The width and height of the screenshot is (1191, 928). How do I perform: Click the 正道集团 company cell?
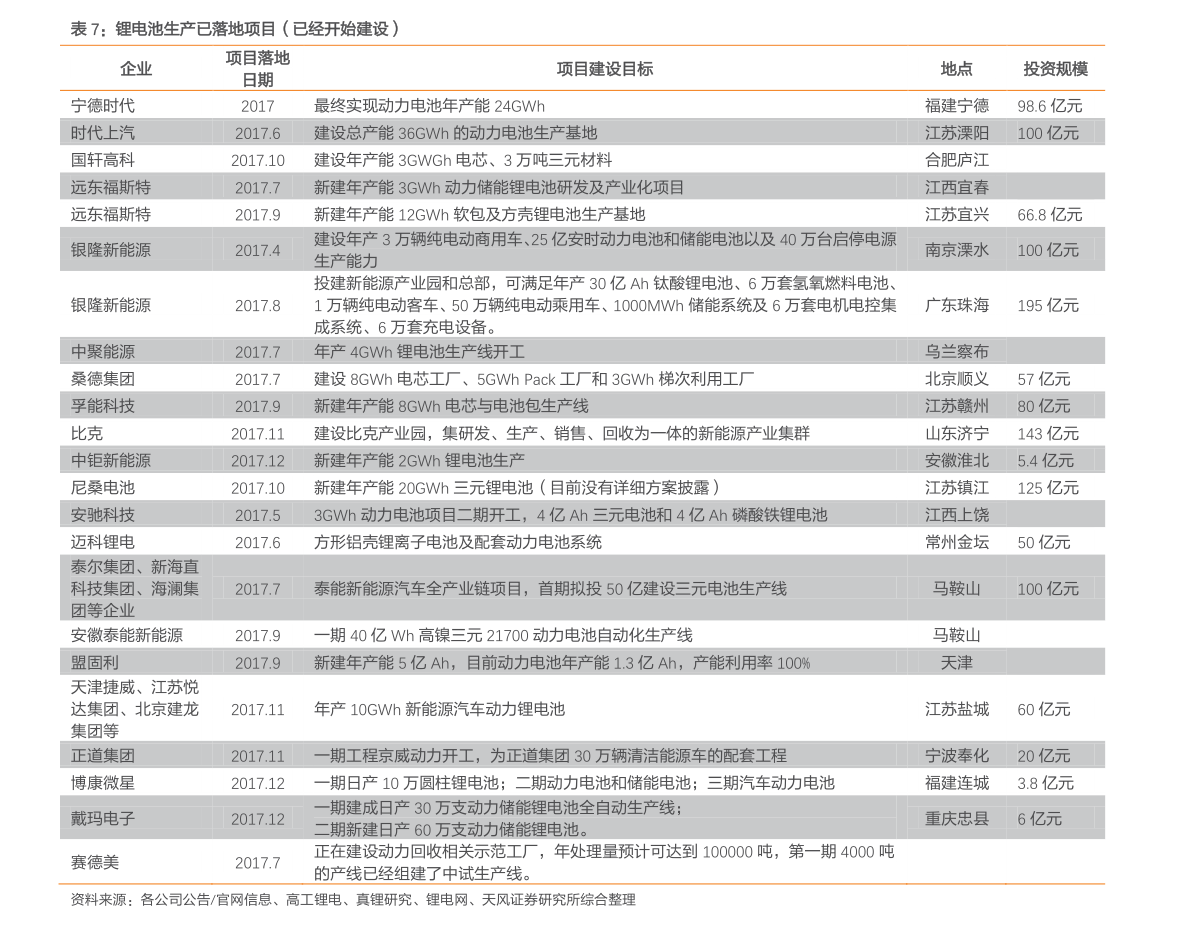pyautogui.click(x=103, y=756)
